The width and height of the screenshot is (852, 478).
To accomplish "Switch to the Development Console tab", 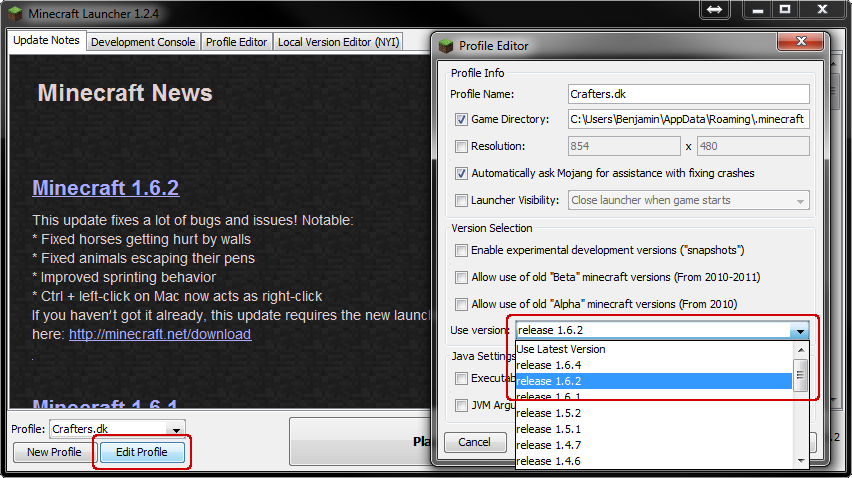I will (143, 42).
